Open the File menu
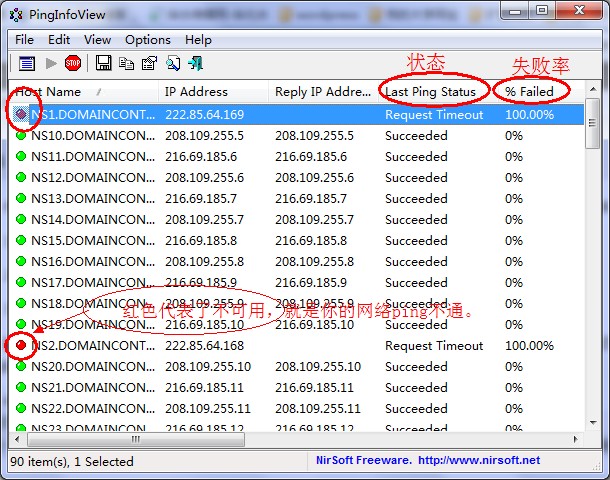The width and height of the screenshot is (610, 480). [x=24, y=39]
